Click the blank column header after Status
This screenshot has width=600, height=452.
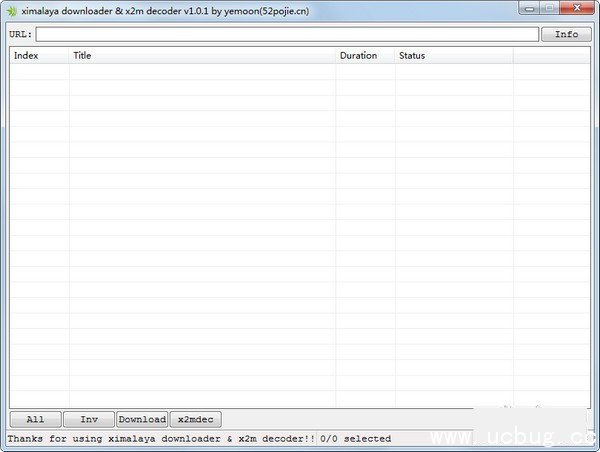[x=551, y=56]
